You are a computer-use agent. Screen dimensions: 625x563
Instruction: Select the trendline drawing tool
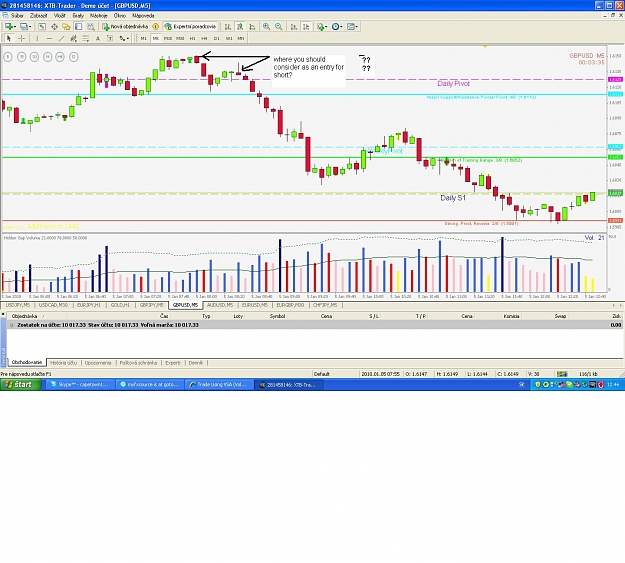coord(61,38)
